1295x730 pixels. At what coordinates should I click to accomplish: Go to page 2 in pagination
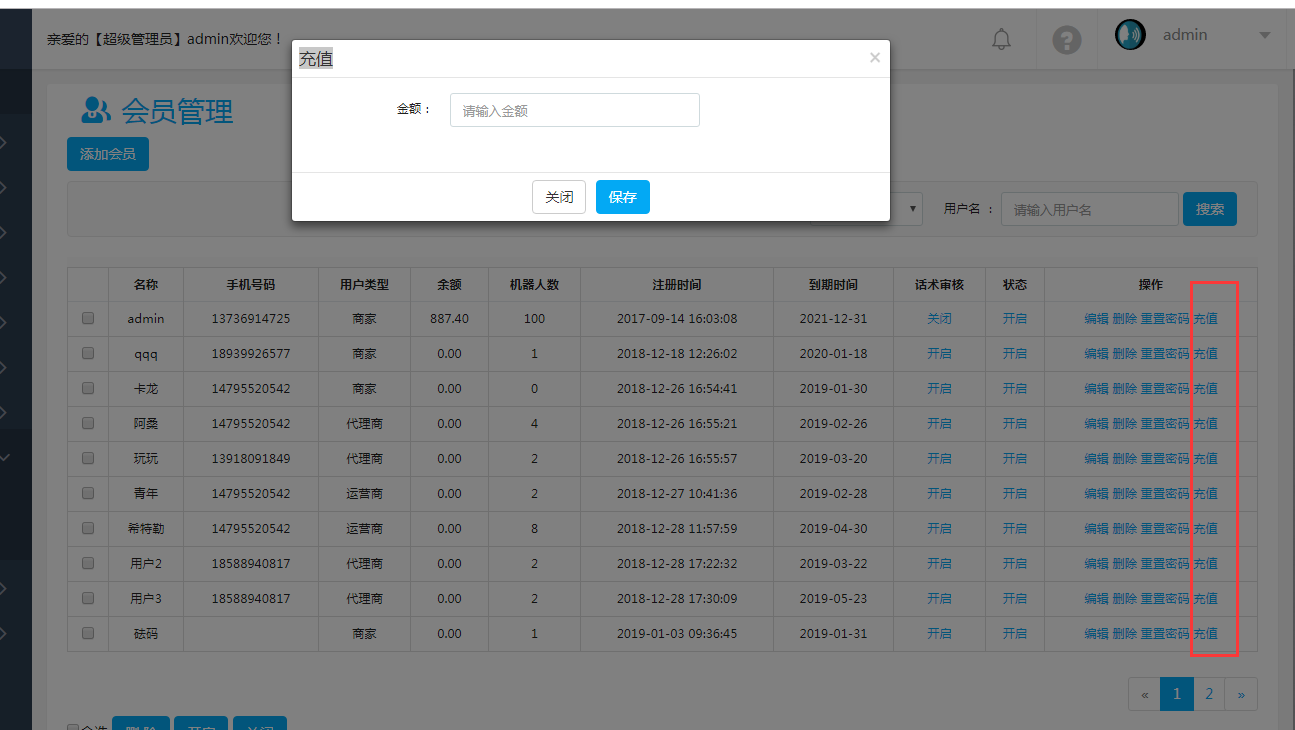(x=1209, y=694)
